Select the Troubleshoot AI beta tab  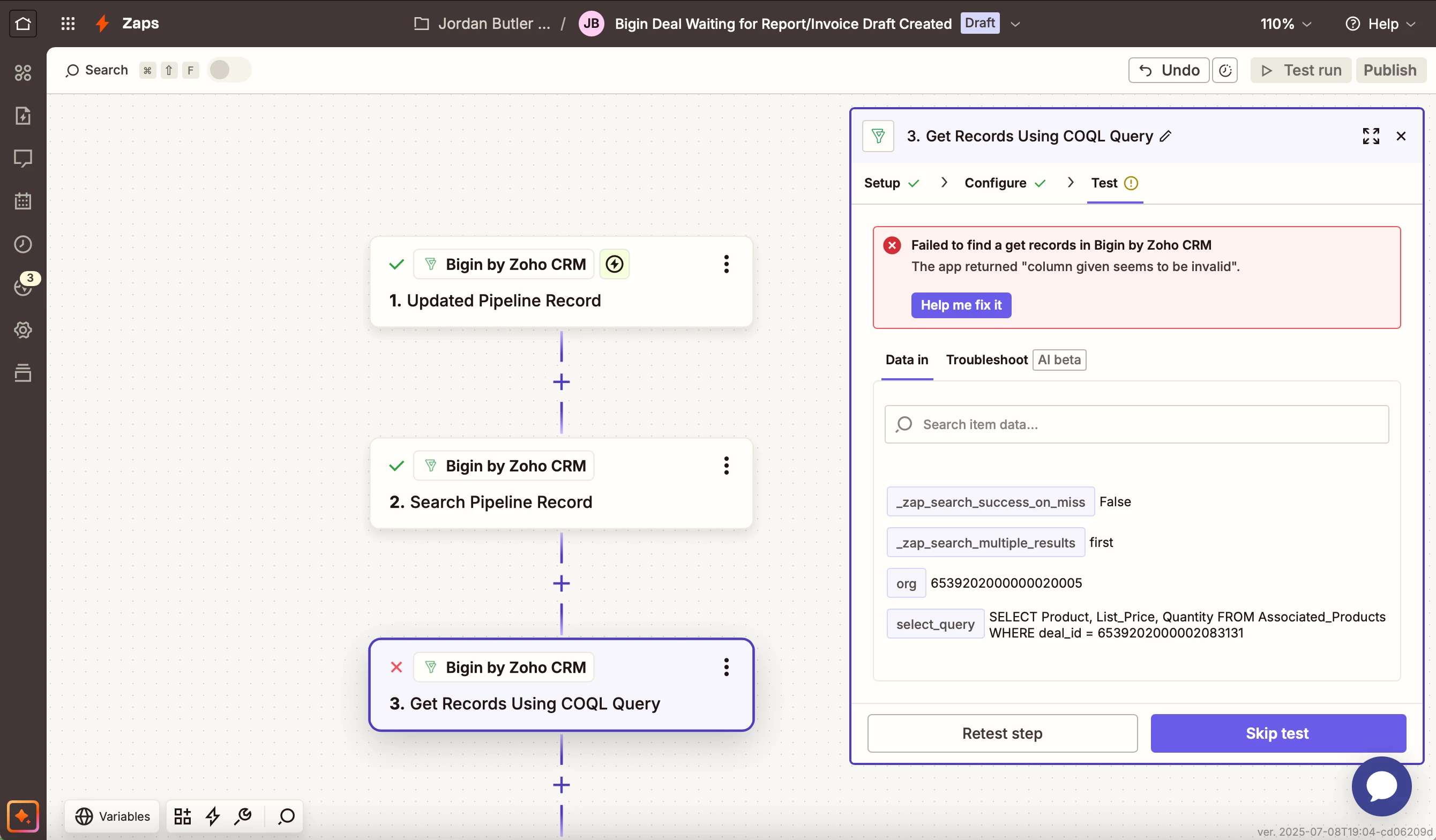pos(1016,359)
